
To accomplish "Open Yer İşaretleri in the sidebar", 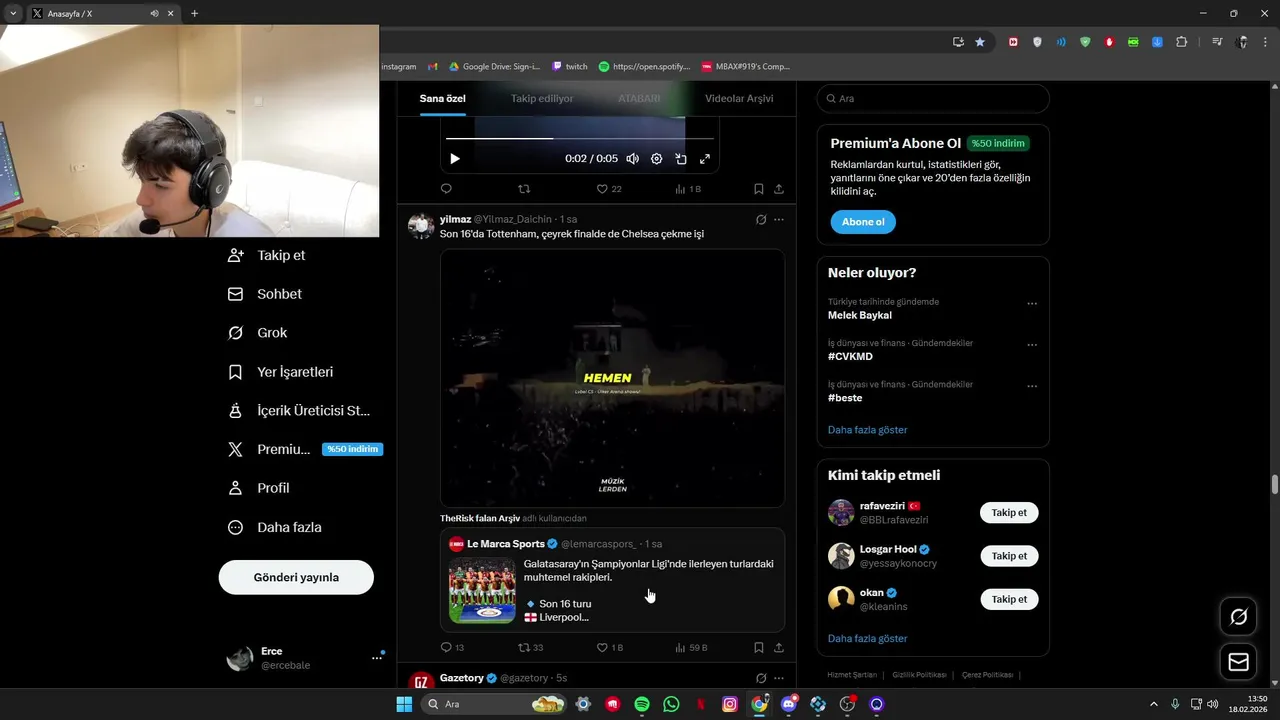I will 281,372.
